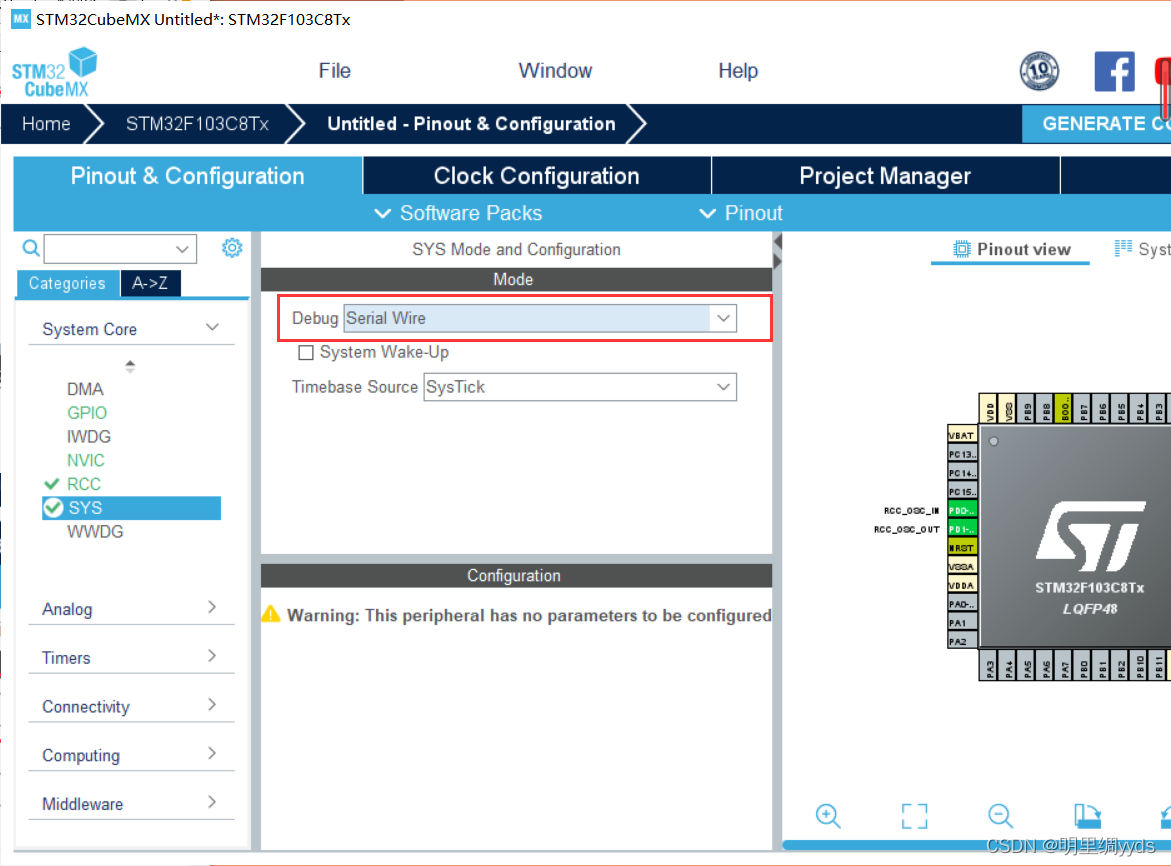1171x866 pixels.
Task: Select RCC in System Core list
Action: pyautogui.click(x=84, y=484)
